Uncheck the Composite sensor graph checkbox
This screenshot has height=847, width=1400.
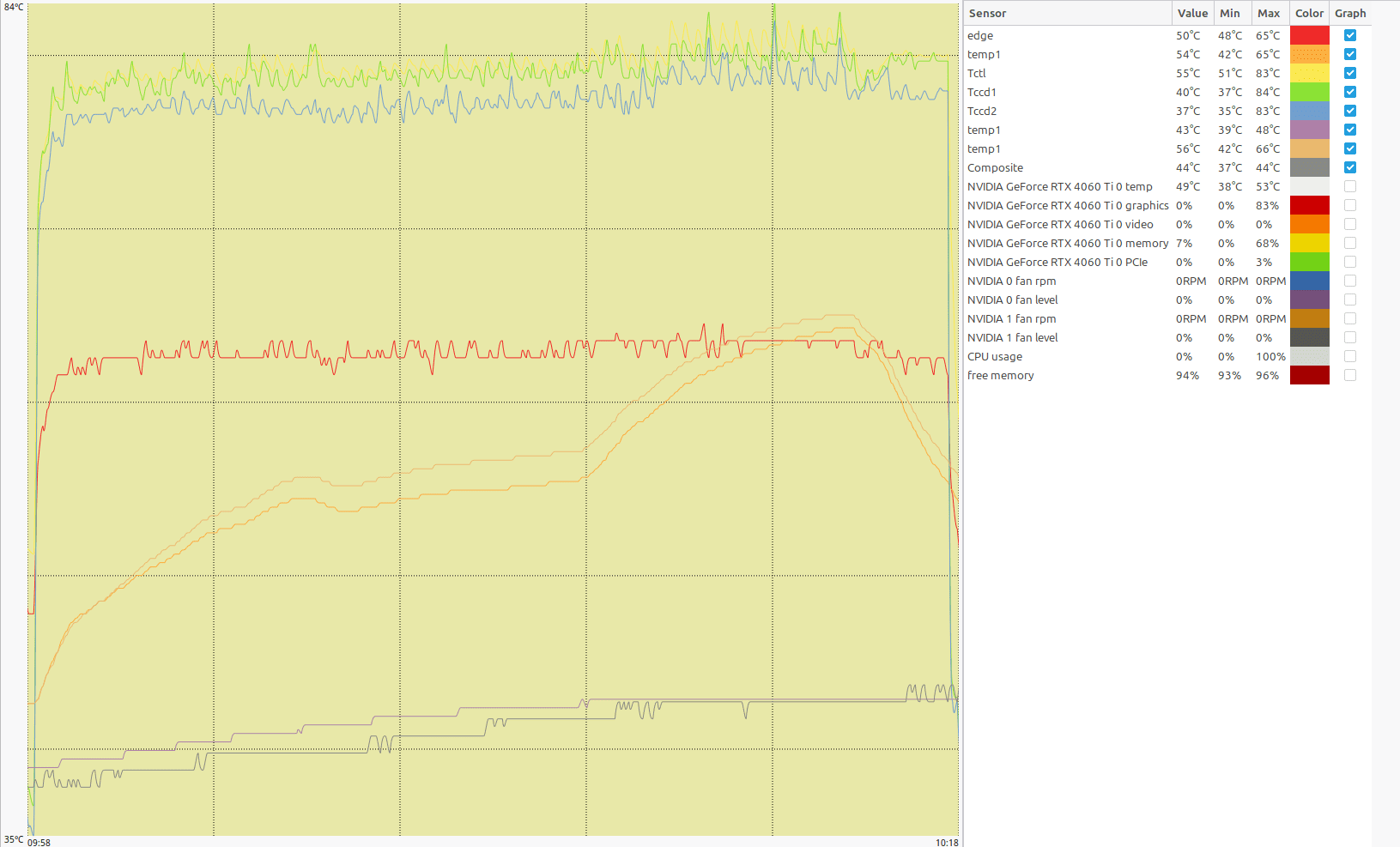(1350, 167)
